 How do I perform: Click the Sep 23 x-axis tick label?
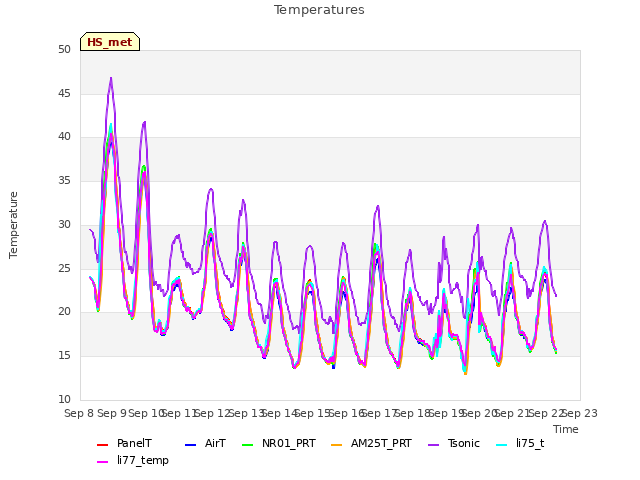pos(580,413)
